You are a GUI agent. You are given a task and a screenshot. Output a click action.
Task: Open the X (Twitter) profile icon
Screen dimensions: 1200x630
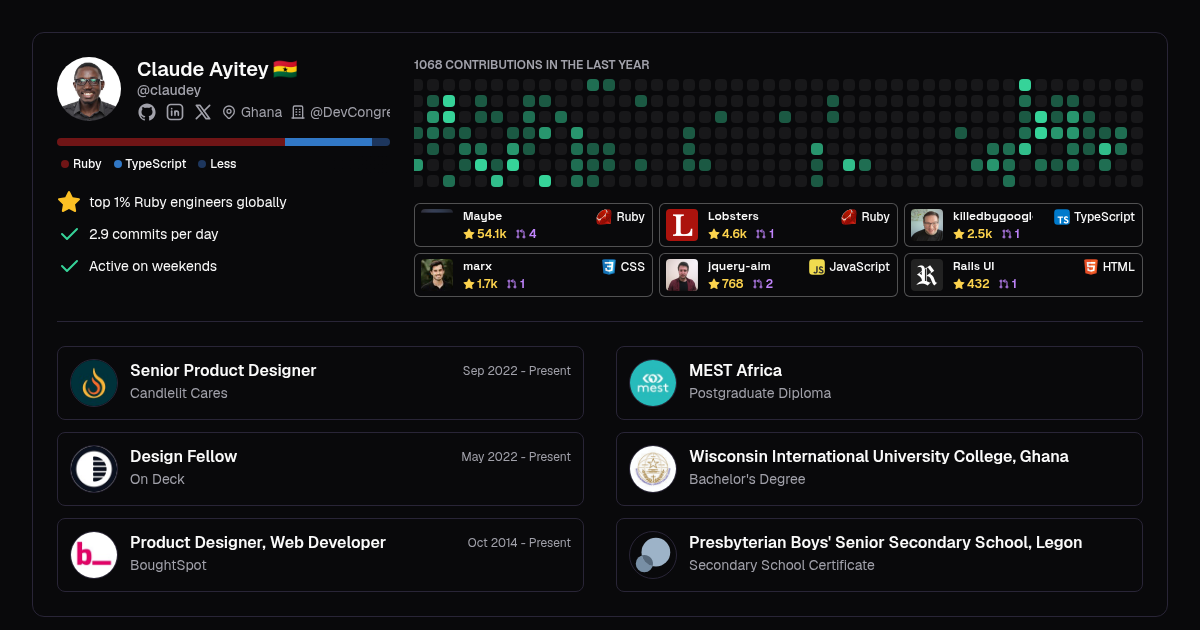tap(203, 112)
